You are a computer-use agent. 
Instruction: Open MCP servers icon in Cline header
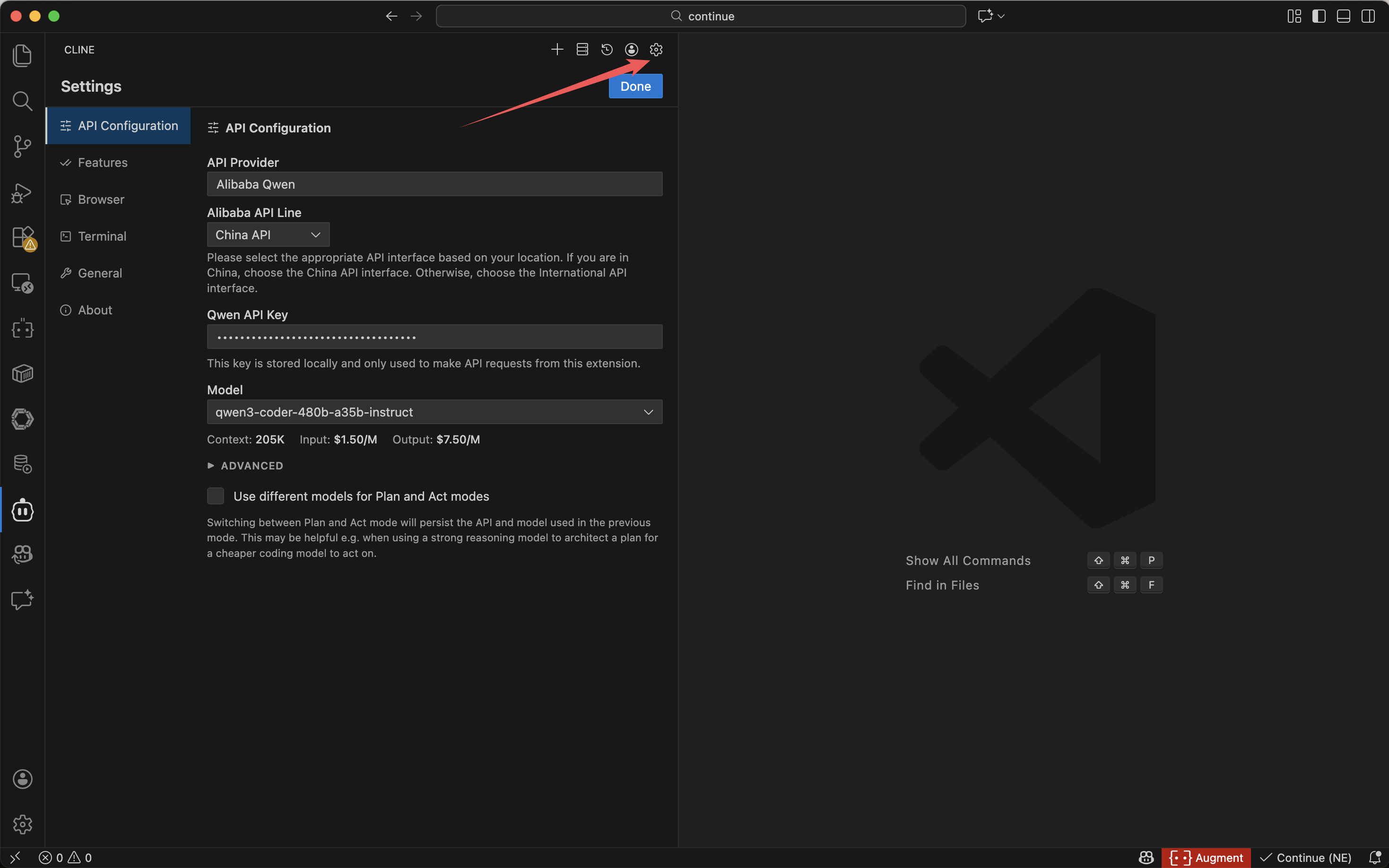click(582, 50)
